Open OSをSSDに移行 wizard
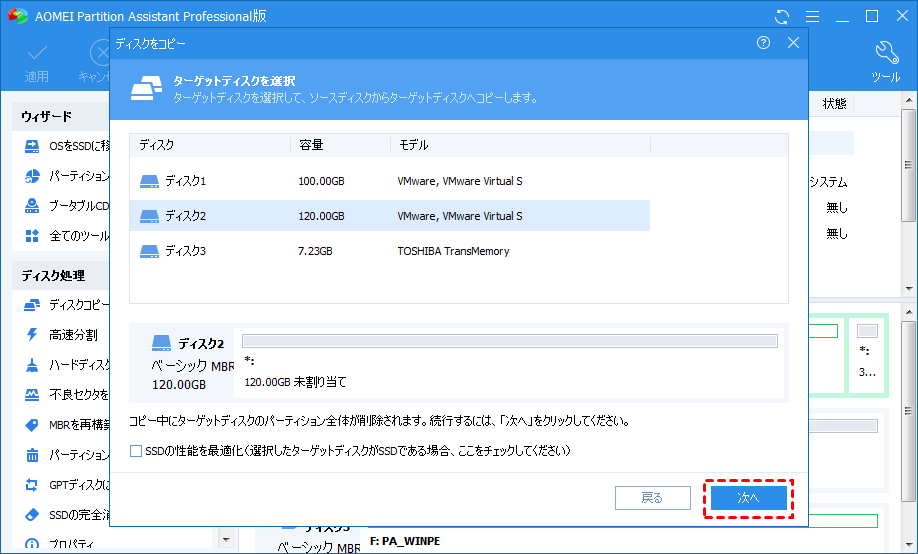 [66, 146]
